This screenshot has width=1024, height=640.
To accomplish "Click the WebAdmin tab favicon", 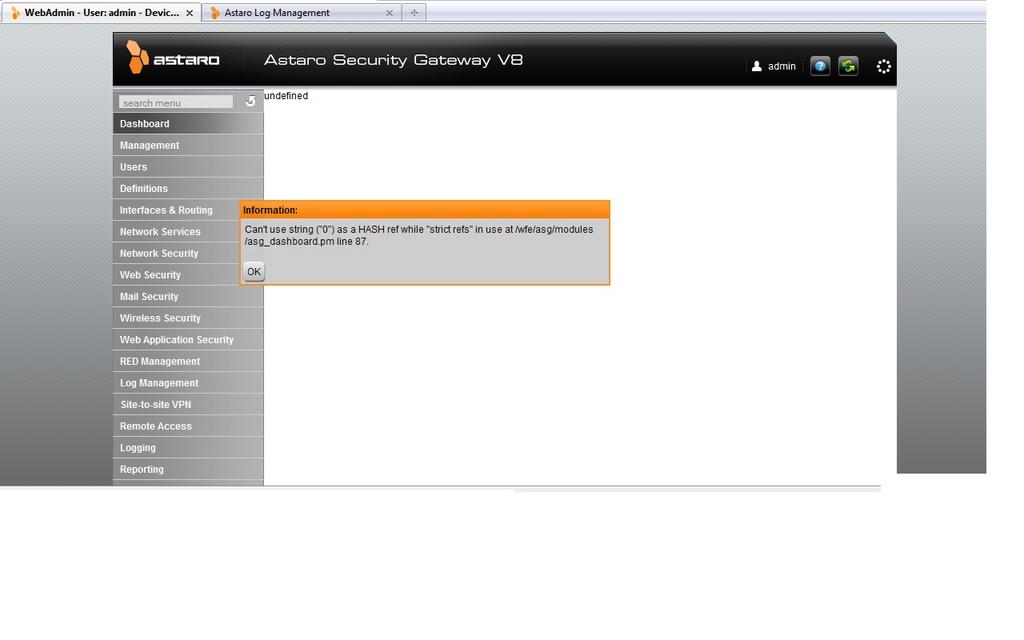I will click(x=15, y=12).
